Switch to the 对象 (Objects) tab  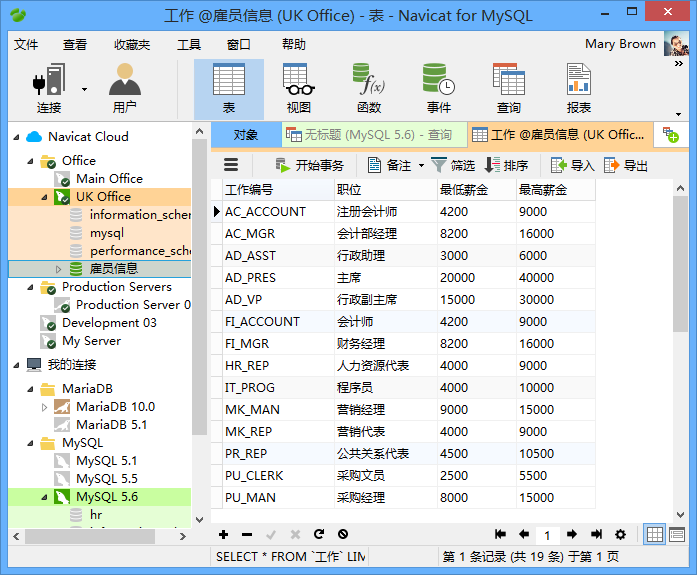pos(246,135)
